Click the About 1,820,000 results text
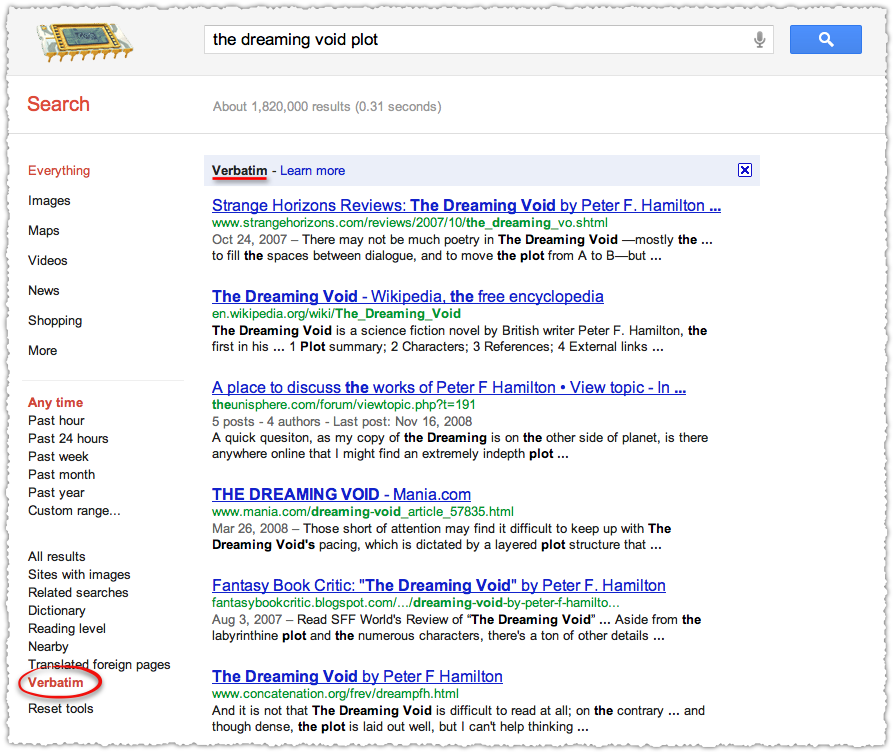This screenshot has height=752, width=893. (x=327, y=107)
